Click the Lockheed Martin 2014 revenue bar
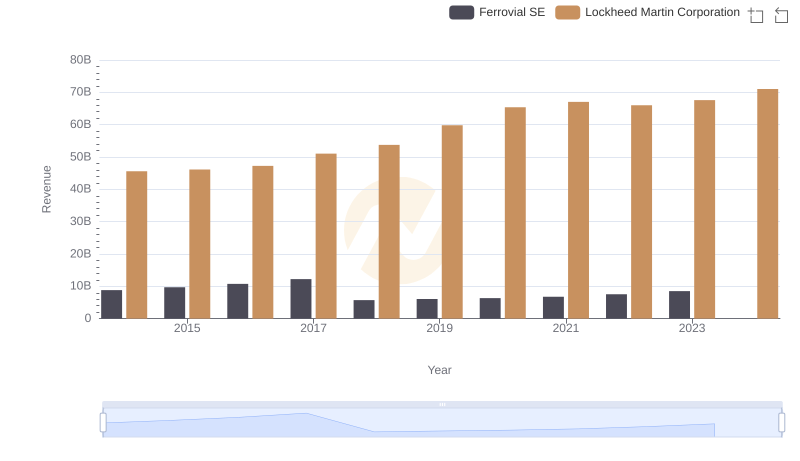Viewport: 800px width, 461px height. pyautogui.click(x=137, y=245)
